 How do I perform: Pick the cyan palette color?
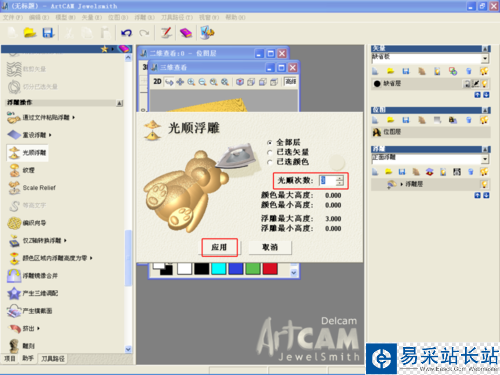(219, 269)
